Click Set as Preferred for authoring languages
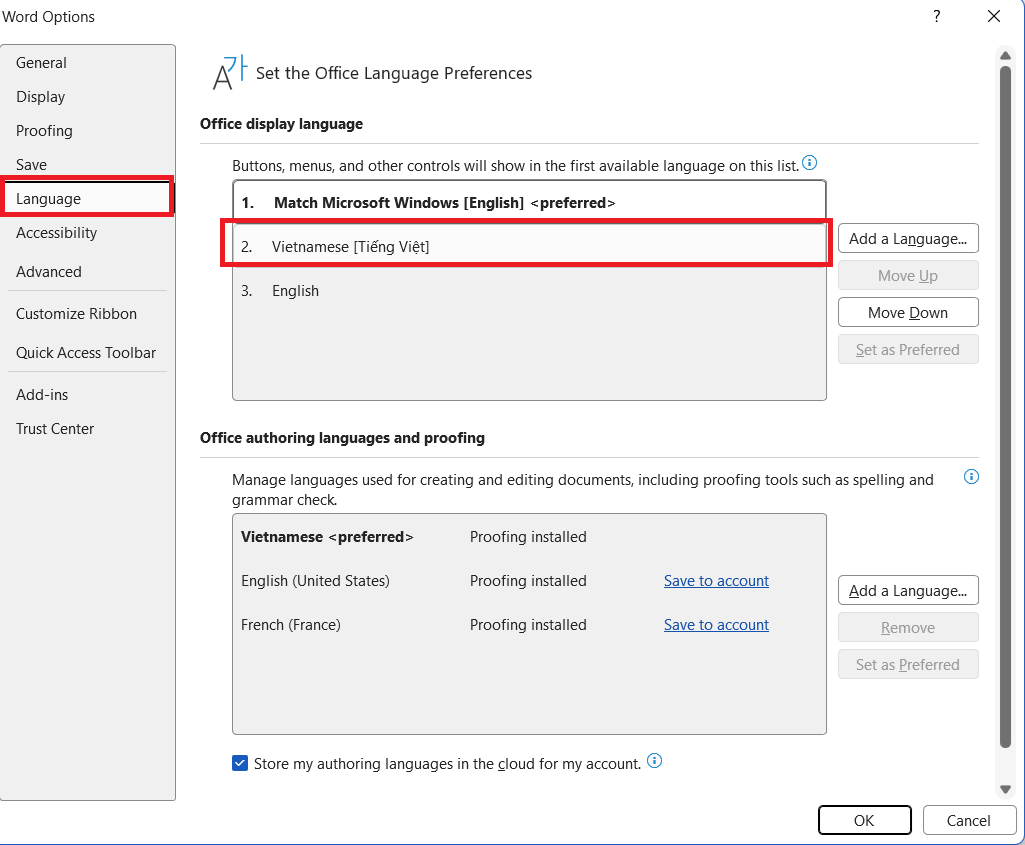The height and width of the screenshot is (845, 1025). tap(908, 665)
